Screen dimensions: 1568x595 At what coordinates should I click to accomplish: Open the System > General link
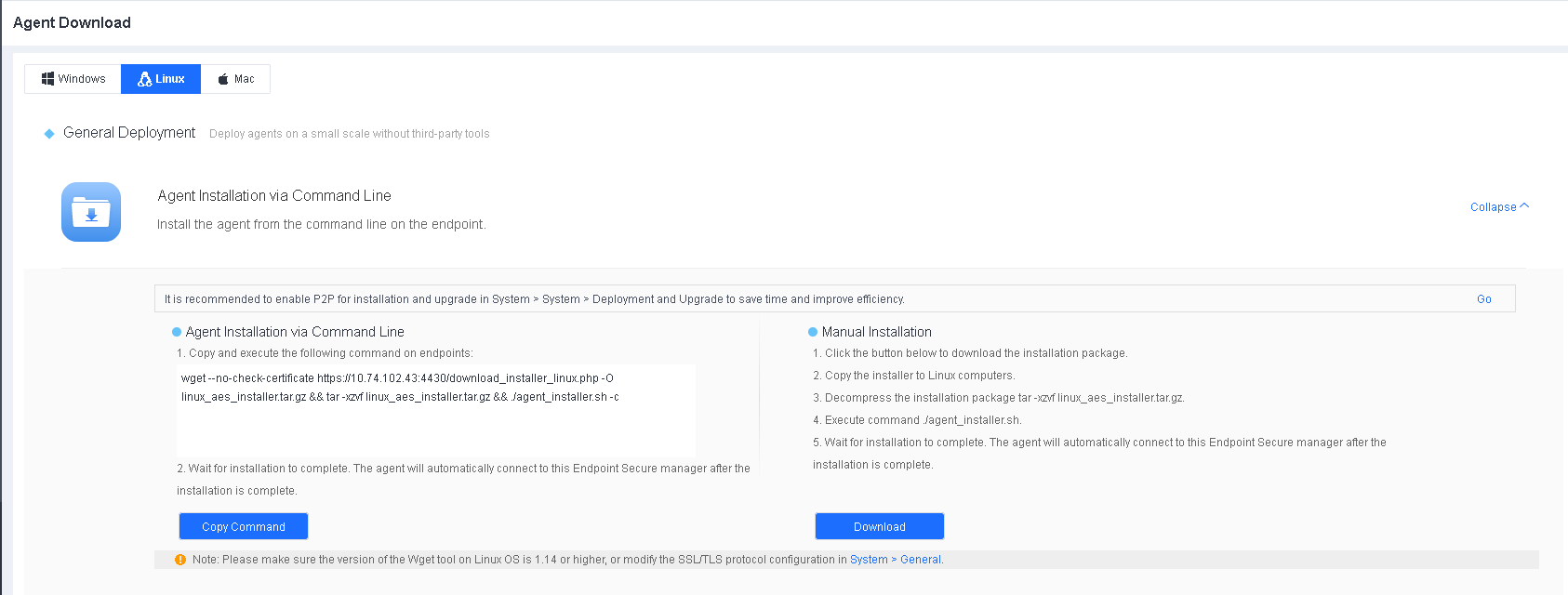point(896,560)
